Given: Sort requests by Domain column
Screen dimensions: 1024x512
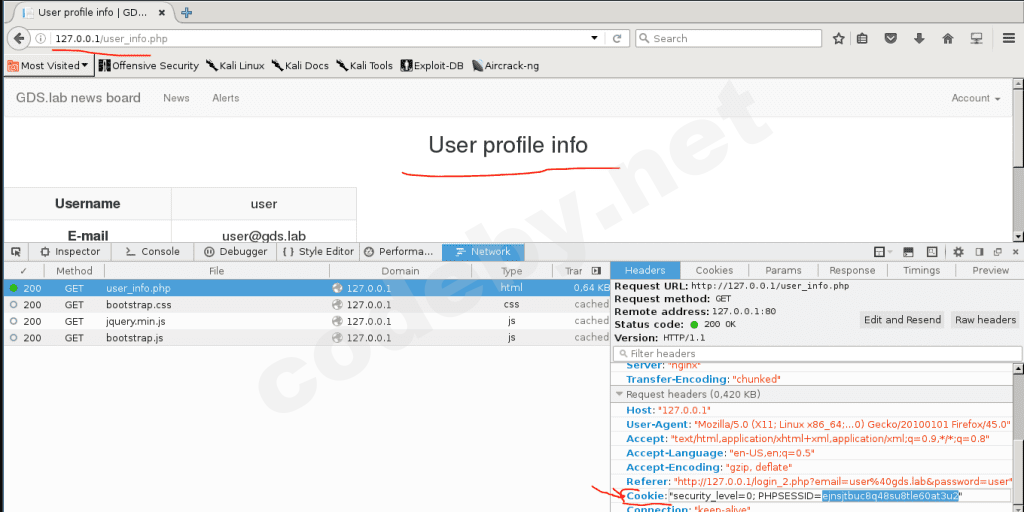Looking at the screenshot, I should click(x=400, y=270).
